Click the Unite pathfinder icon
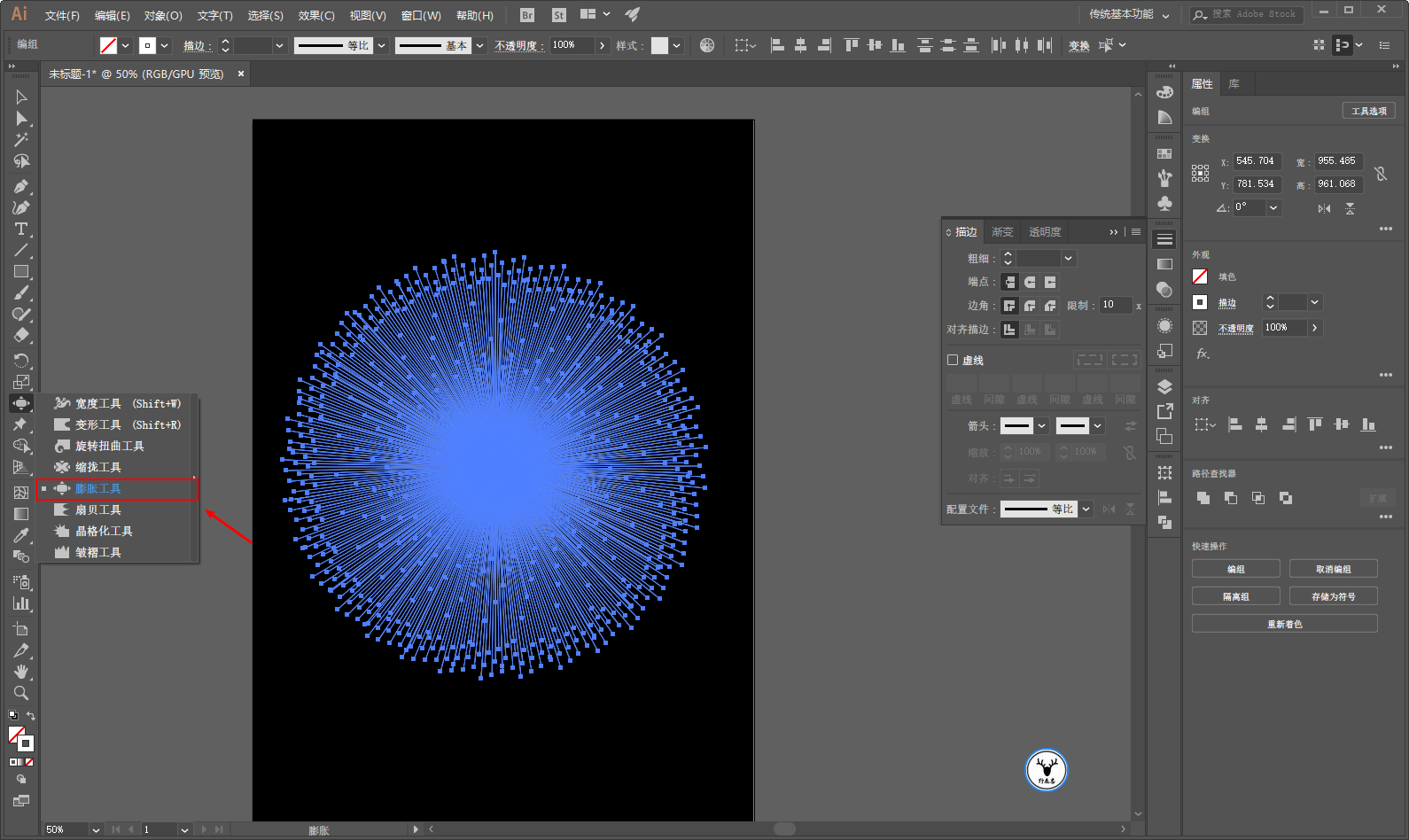 pyautogui.click(x=1203, y=498)
